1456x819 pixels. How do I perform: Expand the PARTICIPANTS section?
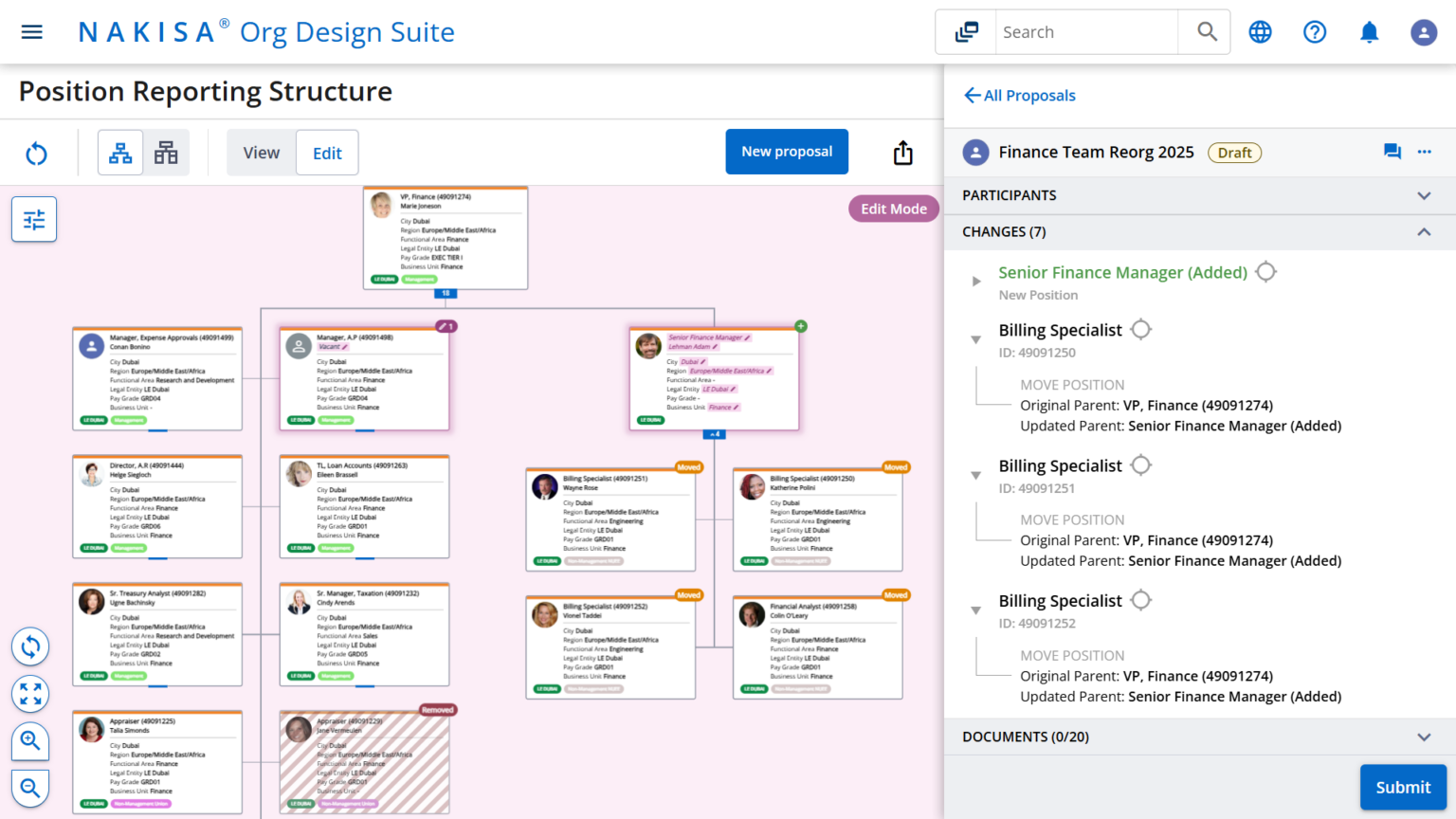[x=1424, y=195]
